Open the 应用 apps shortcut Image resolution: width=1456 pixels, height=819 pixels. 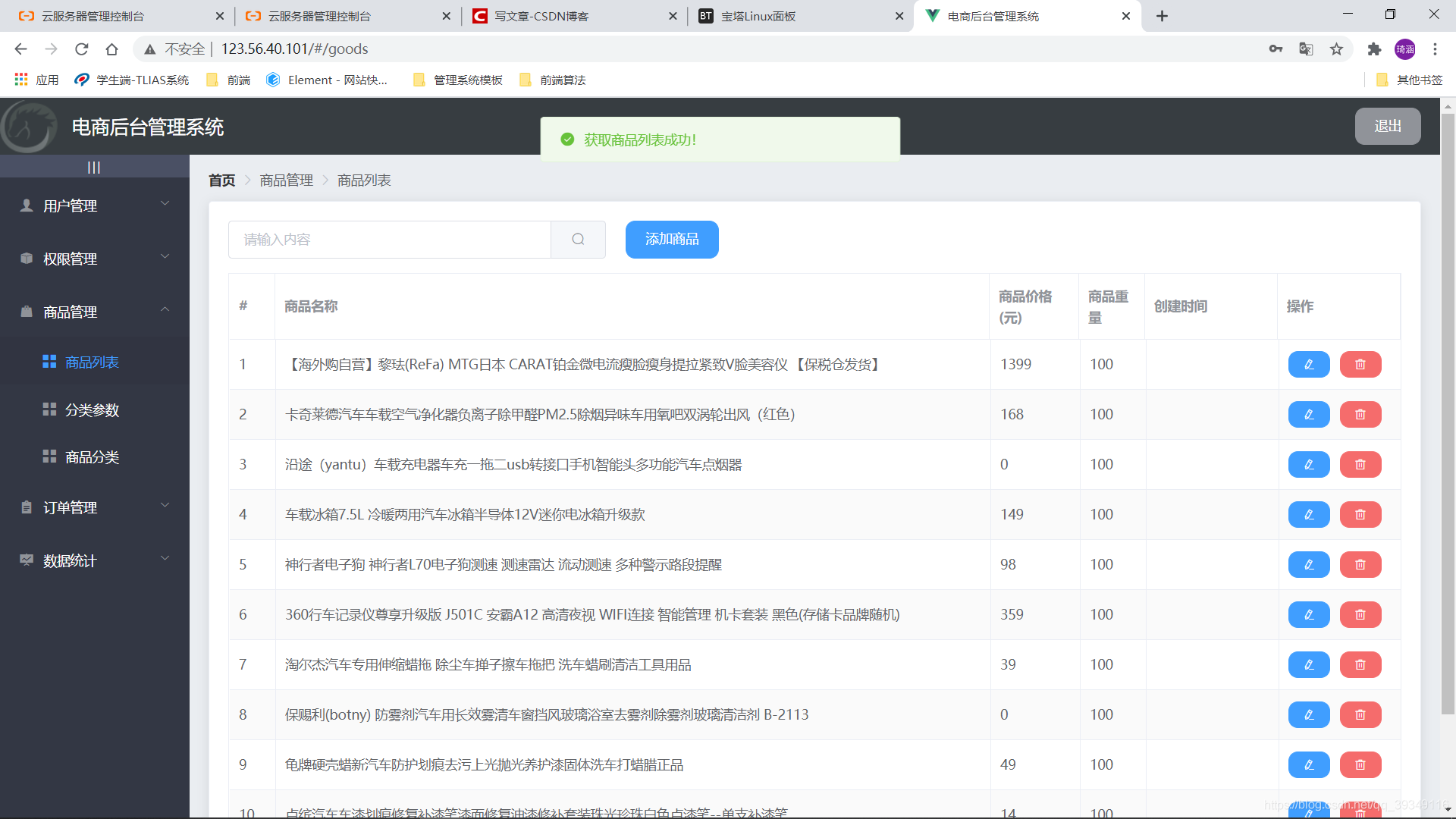pos(36,80)
